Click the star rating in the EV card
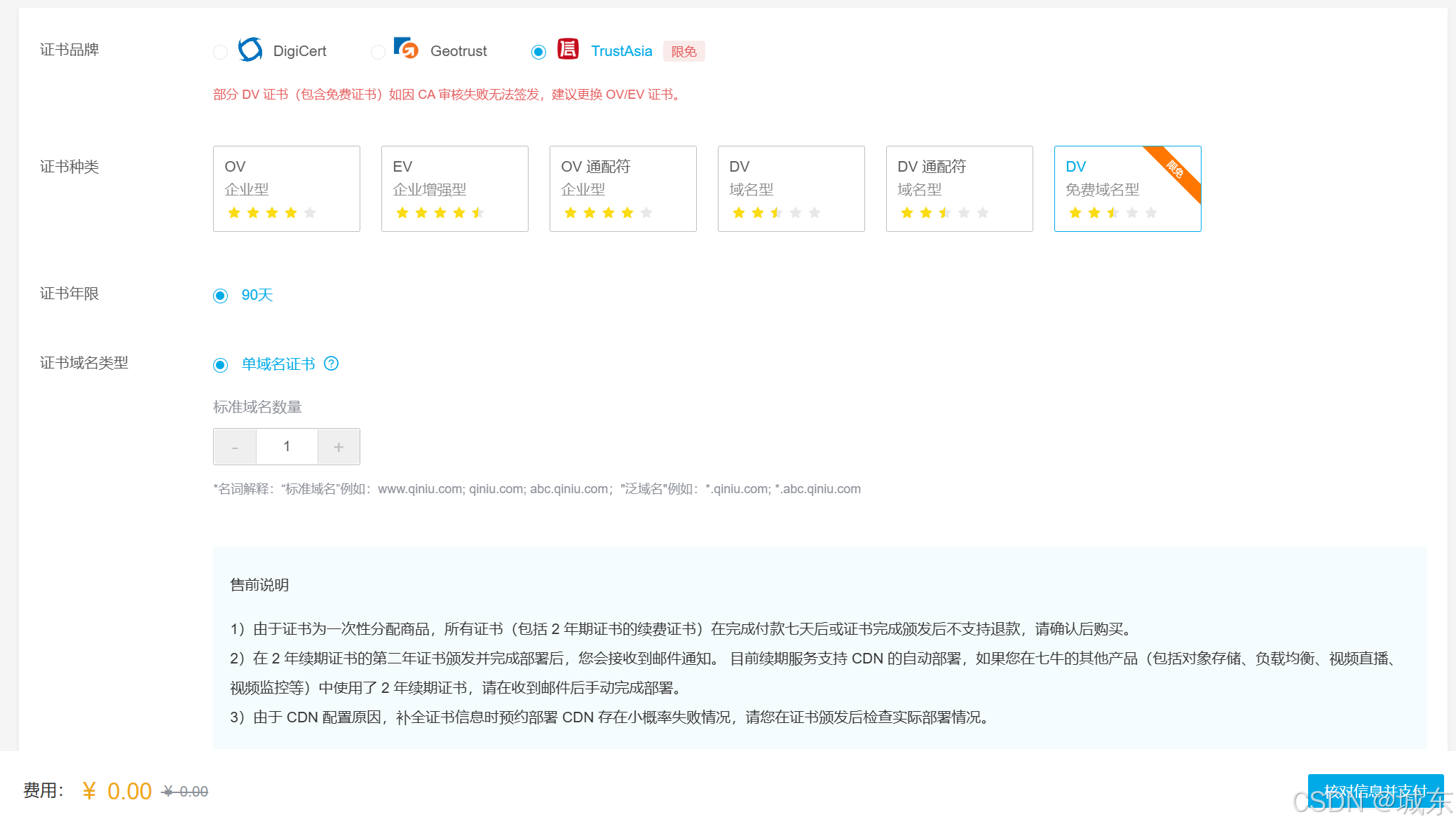1456x826 pixels. tap(440, 213)
